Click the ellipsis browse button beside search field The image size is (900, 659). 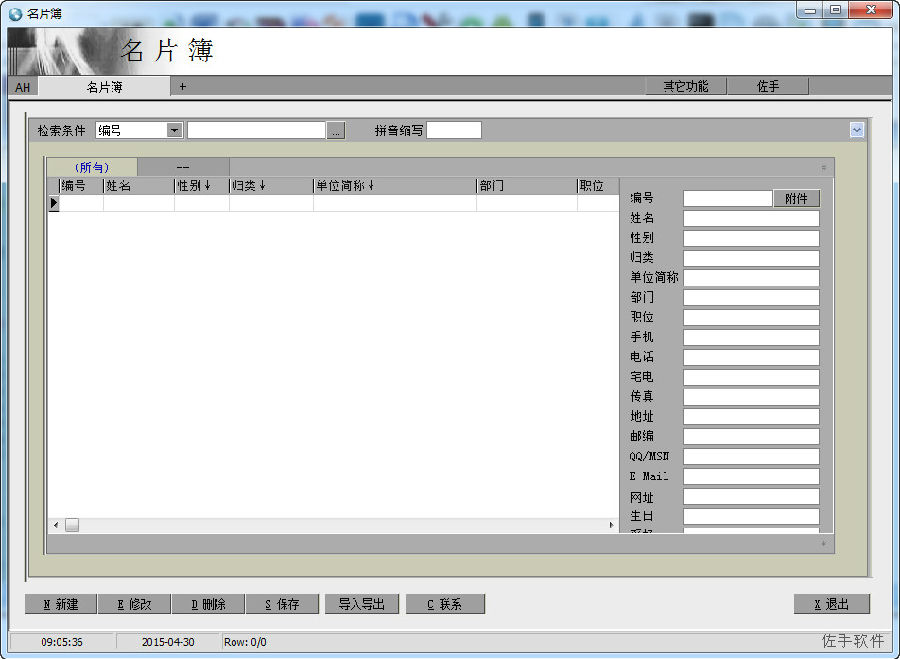tap(336, 131)
